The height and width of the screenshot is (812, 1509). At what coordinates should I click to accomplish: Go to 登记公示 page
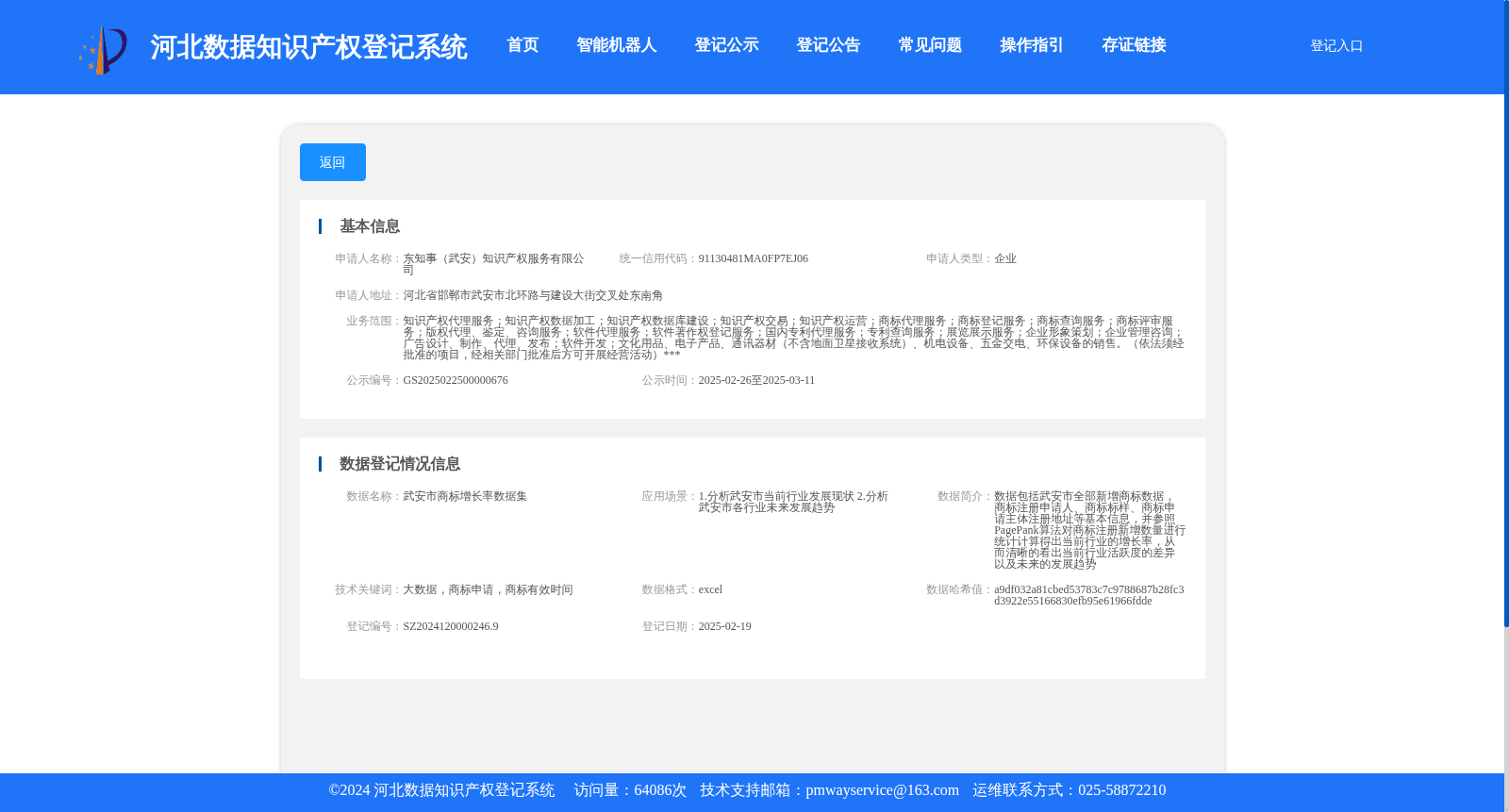point(726,45)
